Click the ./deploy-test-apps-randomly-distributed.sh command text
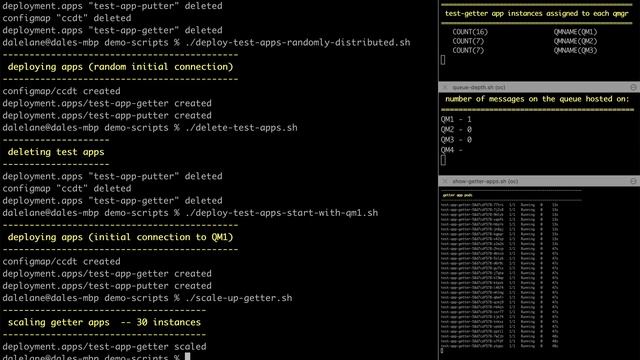The width and height of the screenshot is (640, 360). pyautogui.click(x=298, y=42)
